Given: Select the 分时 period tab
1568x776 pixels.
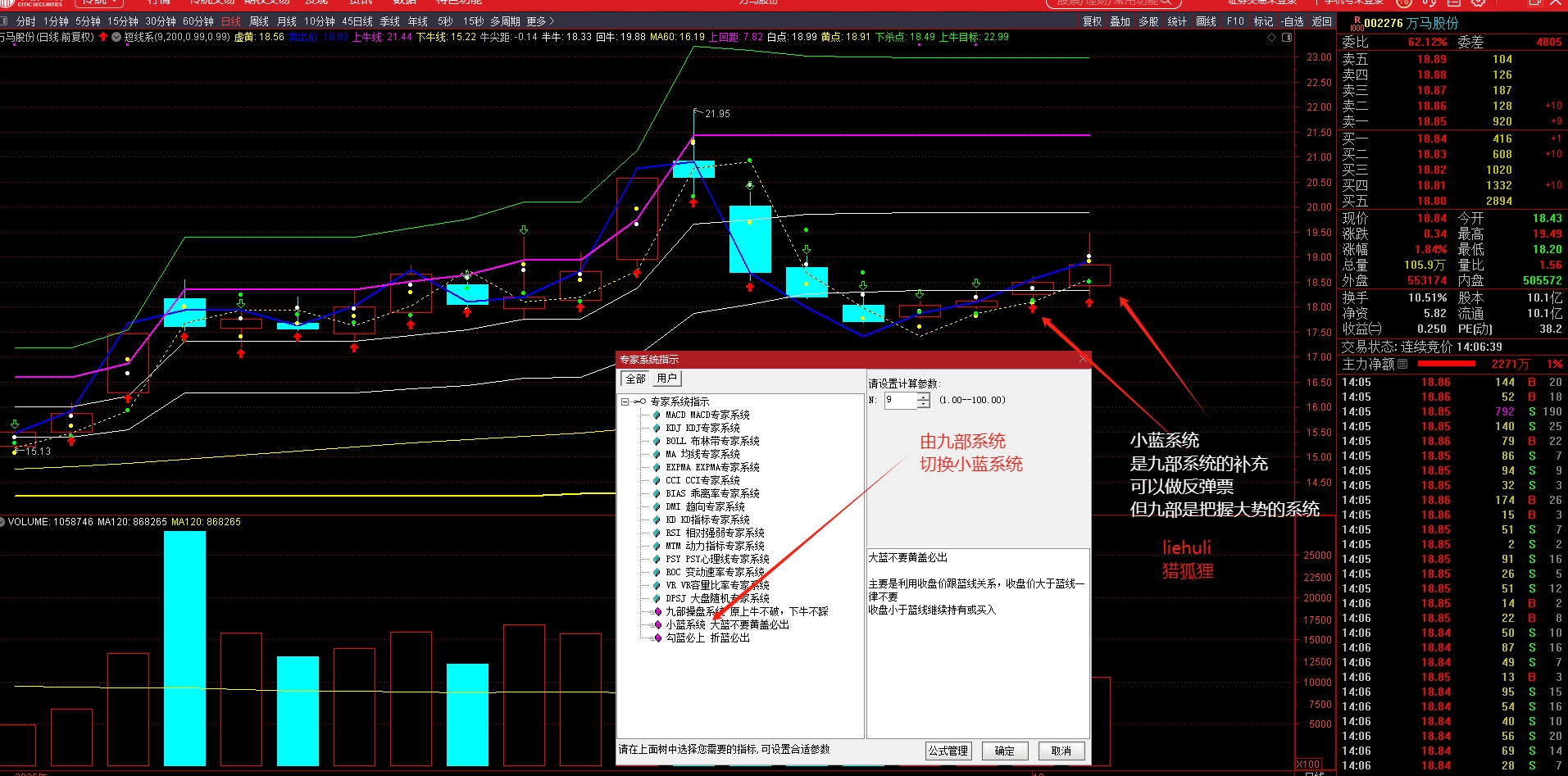Looking at the screenshot, I should pos(26,21).
